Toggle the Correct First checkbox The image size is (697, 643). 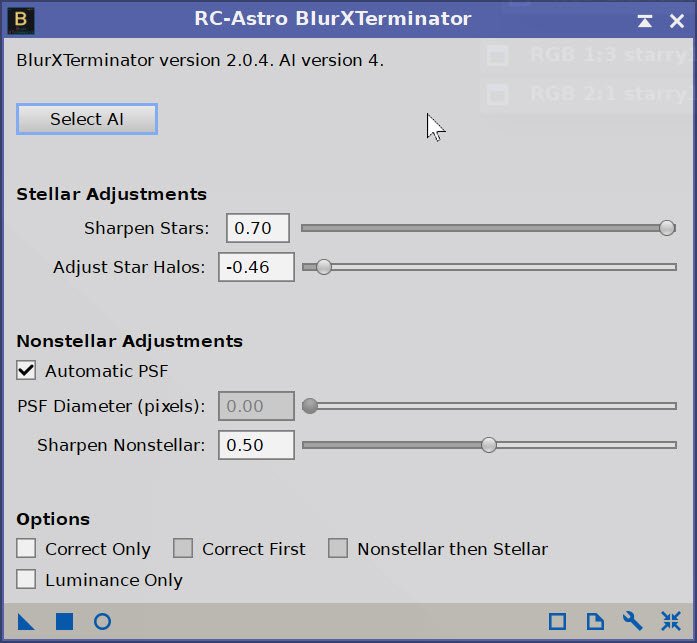[x=183, y=548]
